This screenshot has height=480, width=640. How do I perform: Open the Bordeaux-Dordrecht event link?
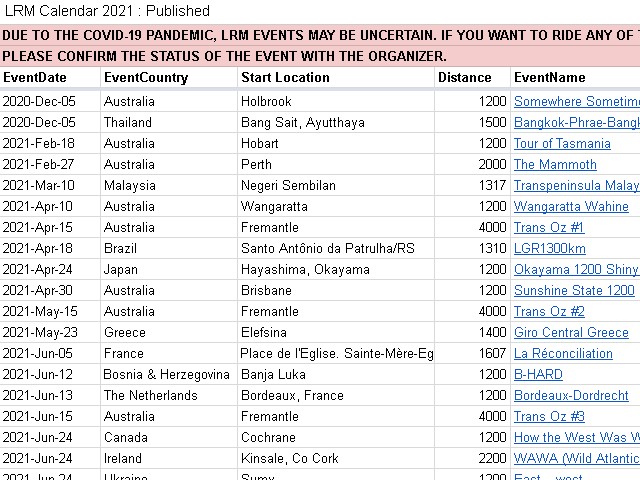571,396
